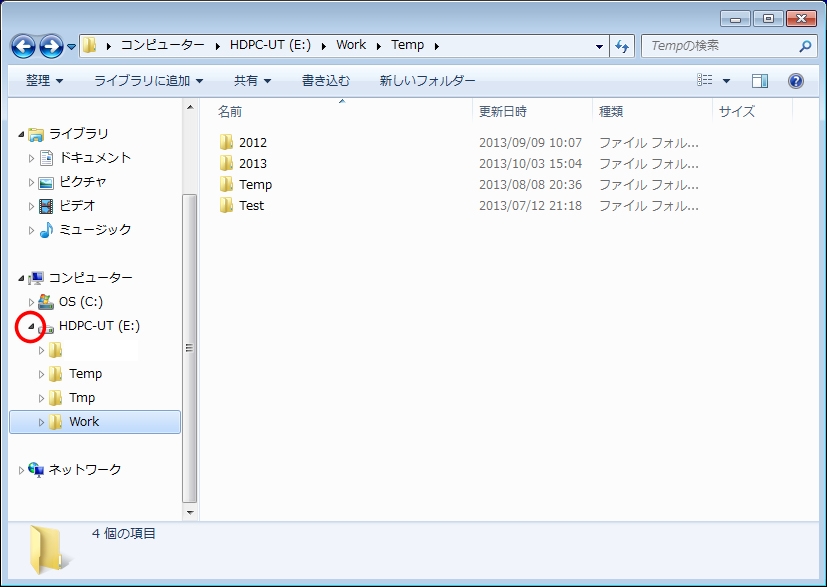Expand the ドキュメント library node
827x587 pixels.
[x=31, y=158]
